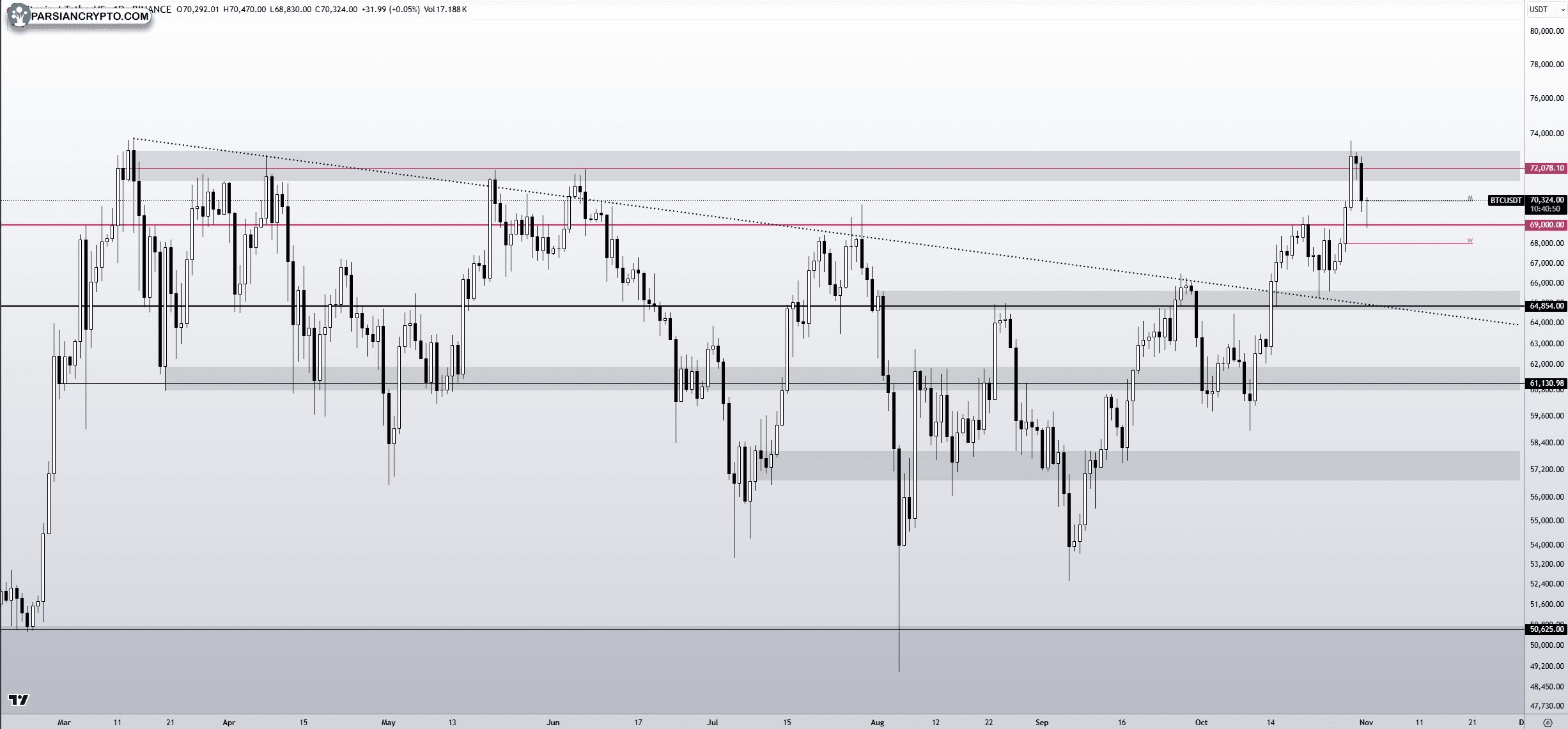Select the 69,000.00 pink price tag
This screenshot has width=1568, height=729.
click(1546, 225)
